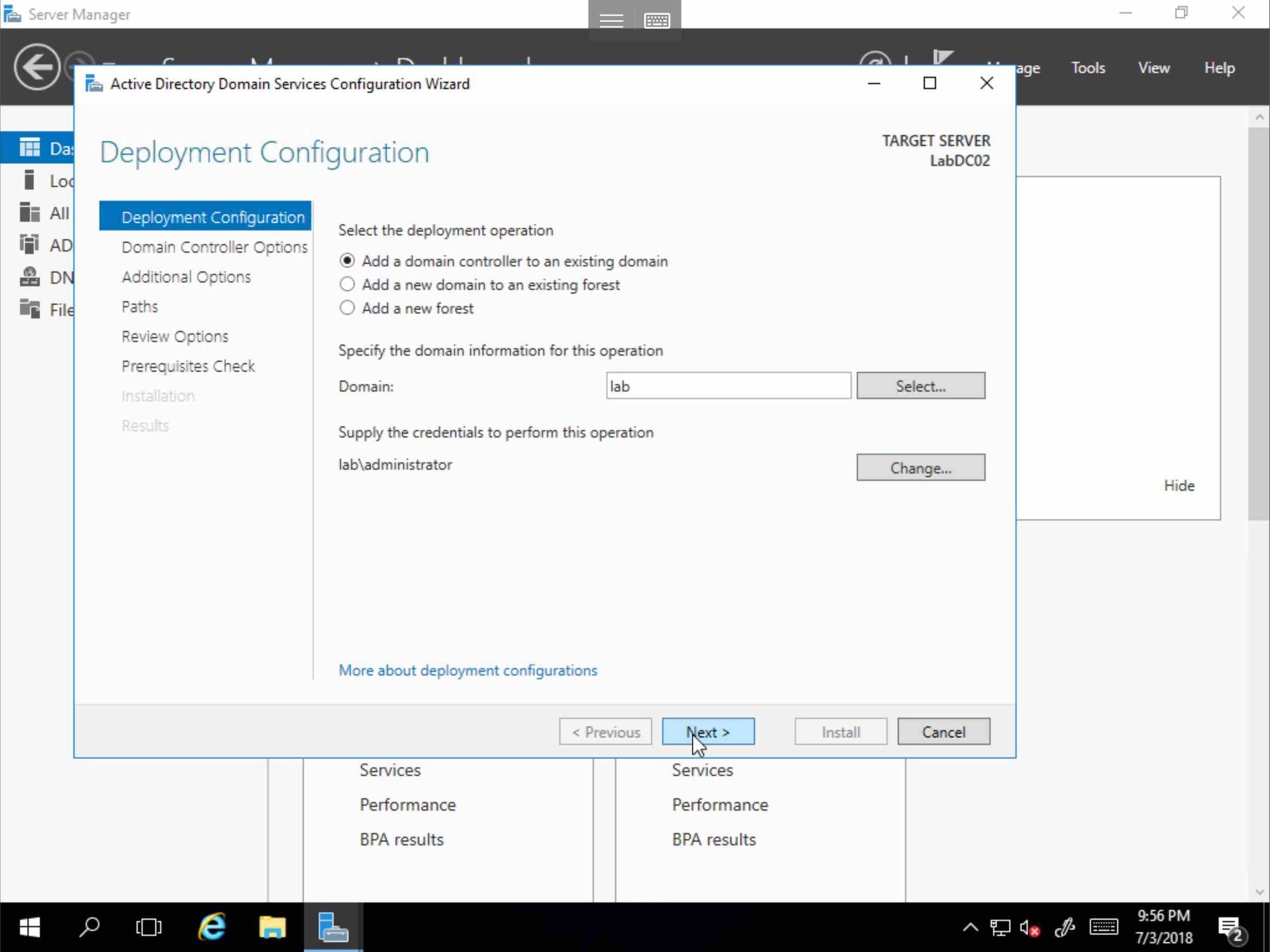Click the scroll up arrow in Server Manager
Screen dimensions: 1270x952
coord(1259,117)
